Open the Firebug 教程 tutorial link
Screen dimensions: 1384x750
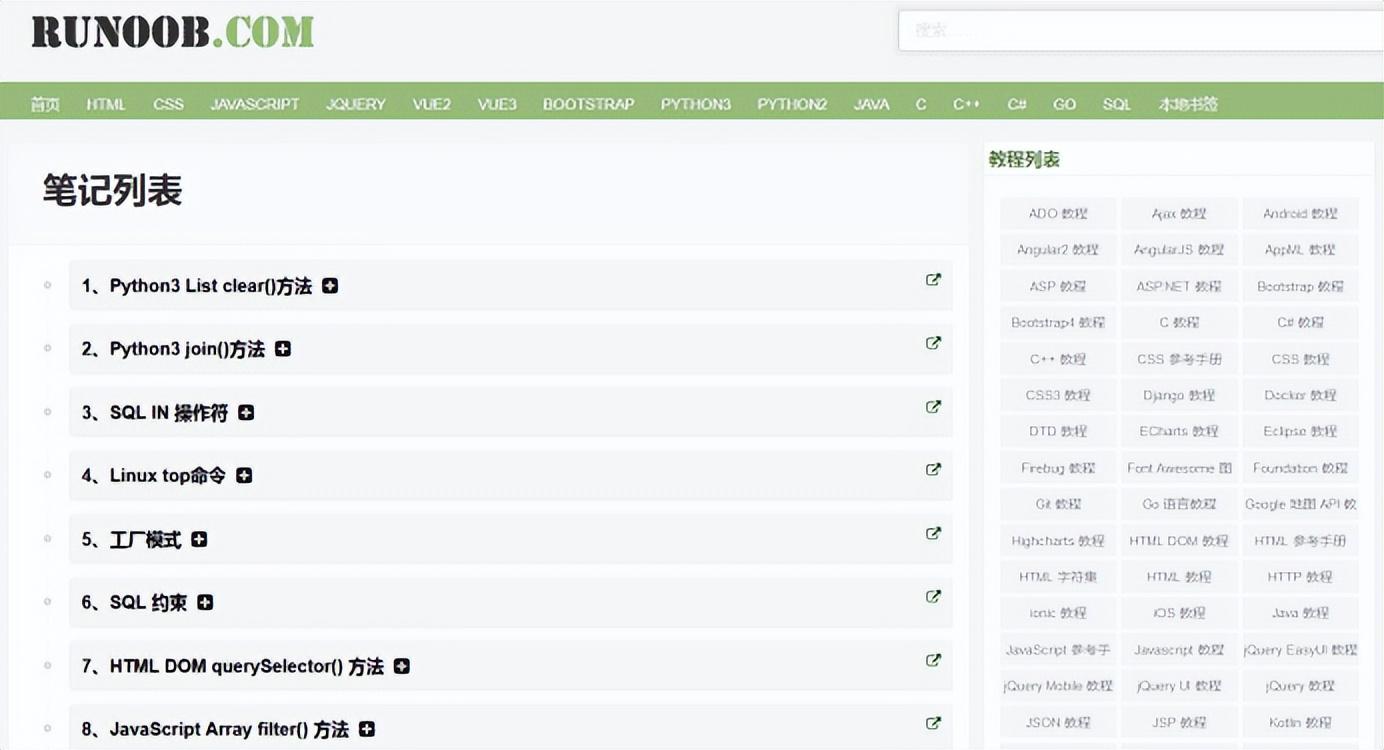tap(1058, 468)
